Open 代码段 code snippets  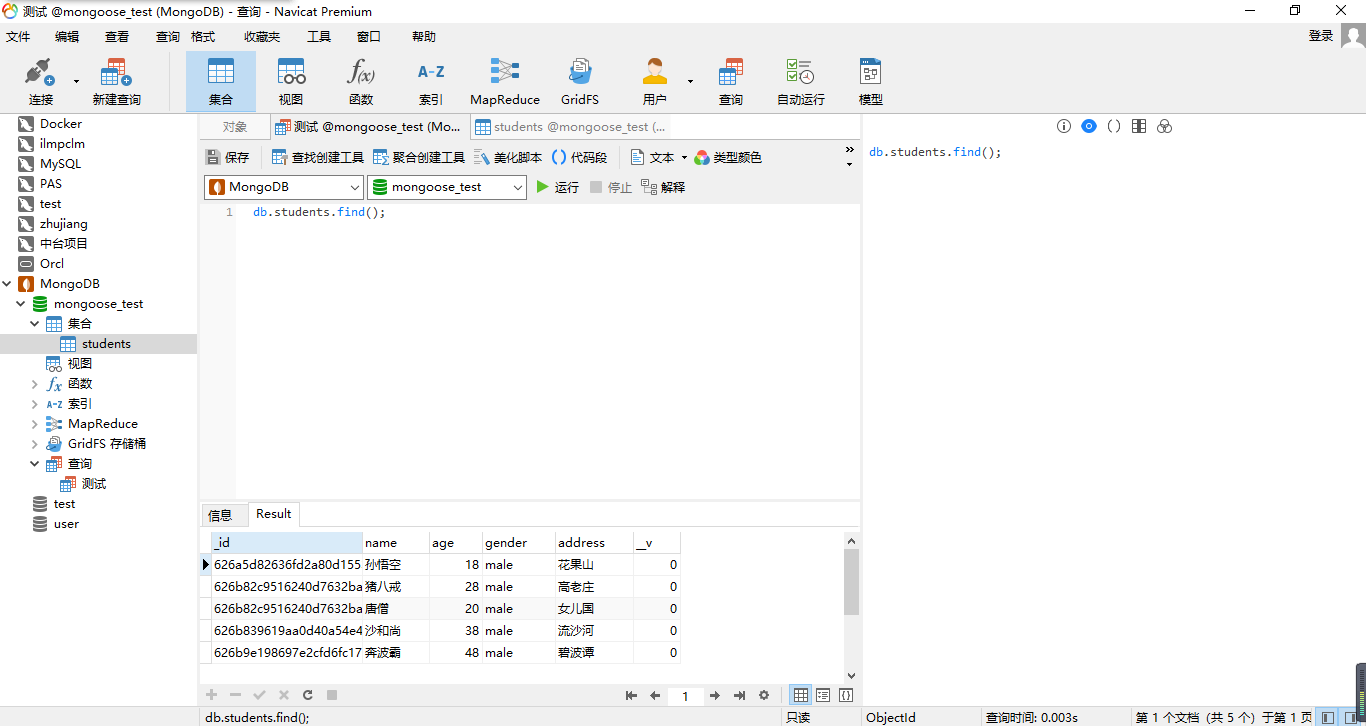point(579,157)
